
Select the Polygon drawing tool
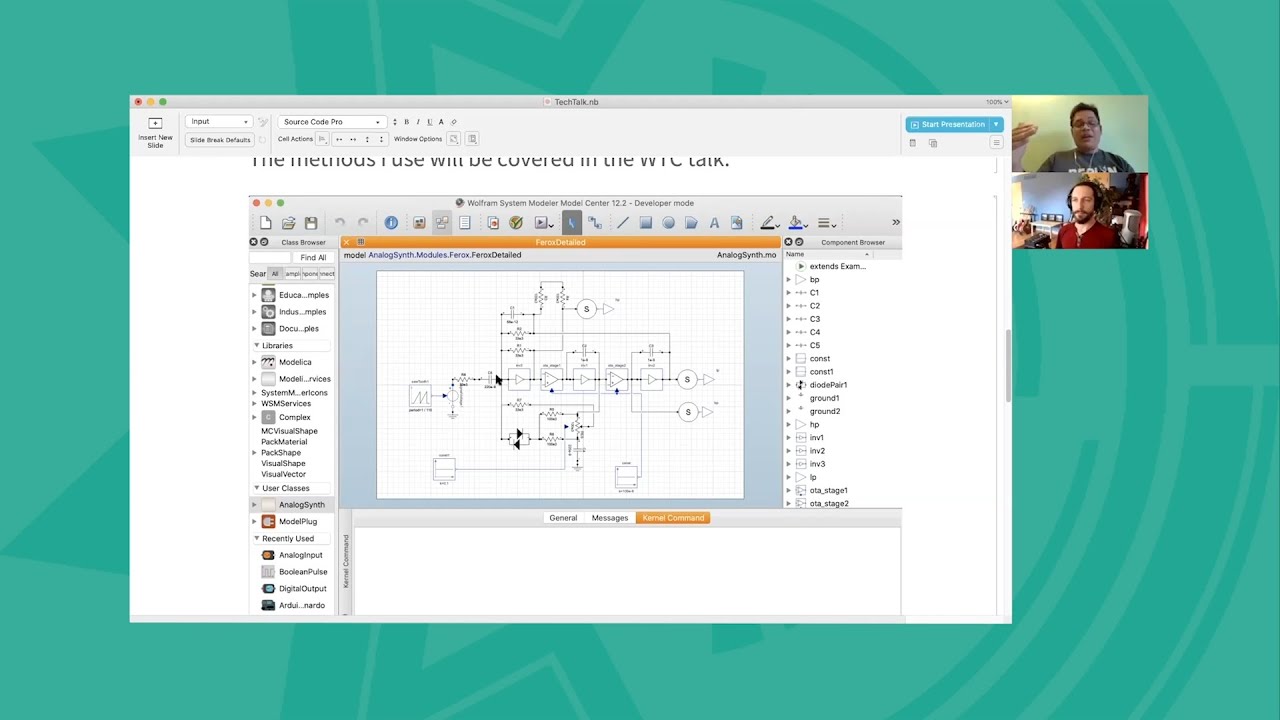coord(691,223)
